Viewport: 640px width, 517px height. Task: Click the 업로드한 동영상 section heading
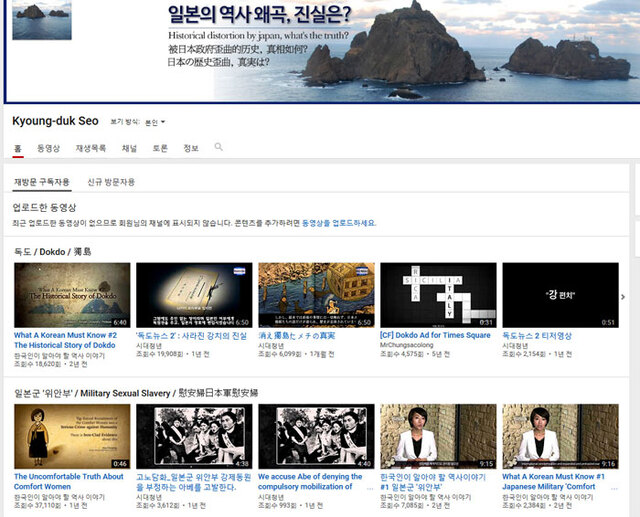[x=44, y=207]
